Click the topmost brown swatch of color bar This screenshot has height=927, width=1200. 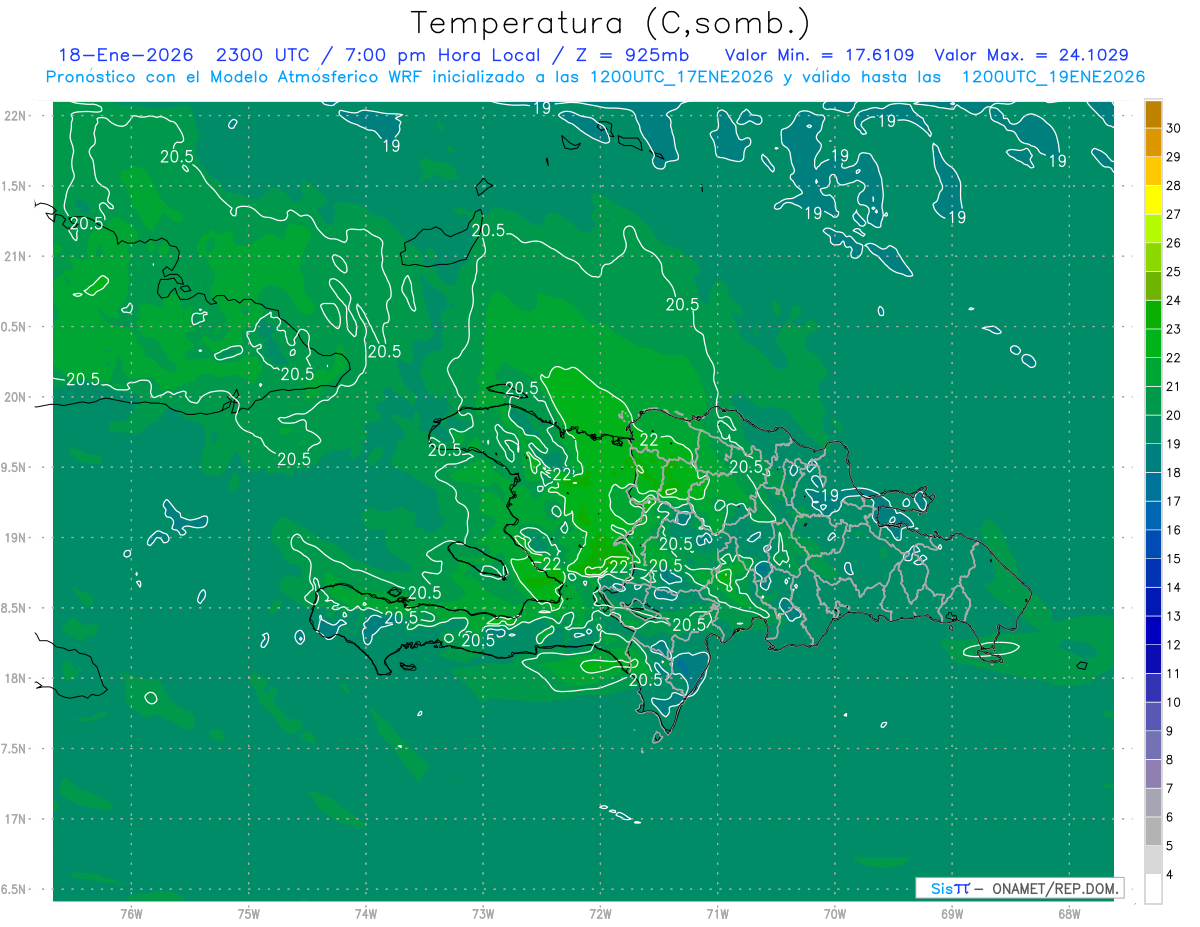[x=1153, y=114]
